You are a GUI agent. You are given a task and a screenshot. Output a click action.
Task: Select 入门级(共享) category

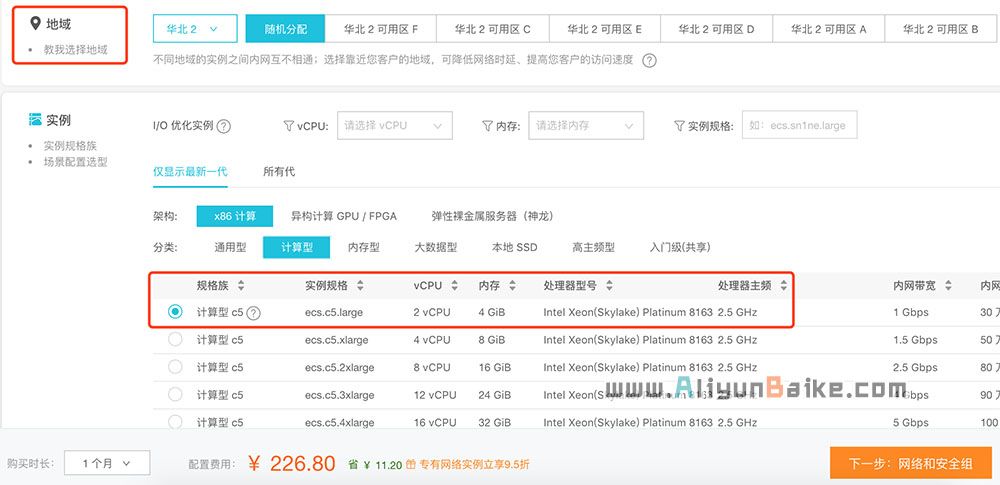click(x=680, y=248)
